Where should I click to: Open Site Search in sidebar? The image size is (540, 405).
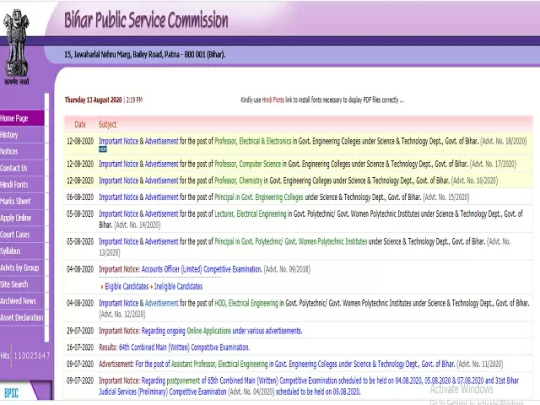(x=22, y=284)
